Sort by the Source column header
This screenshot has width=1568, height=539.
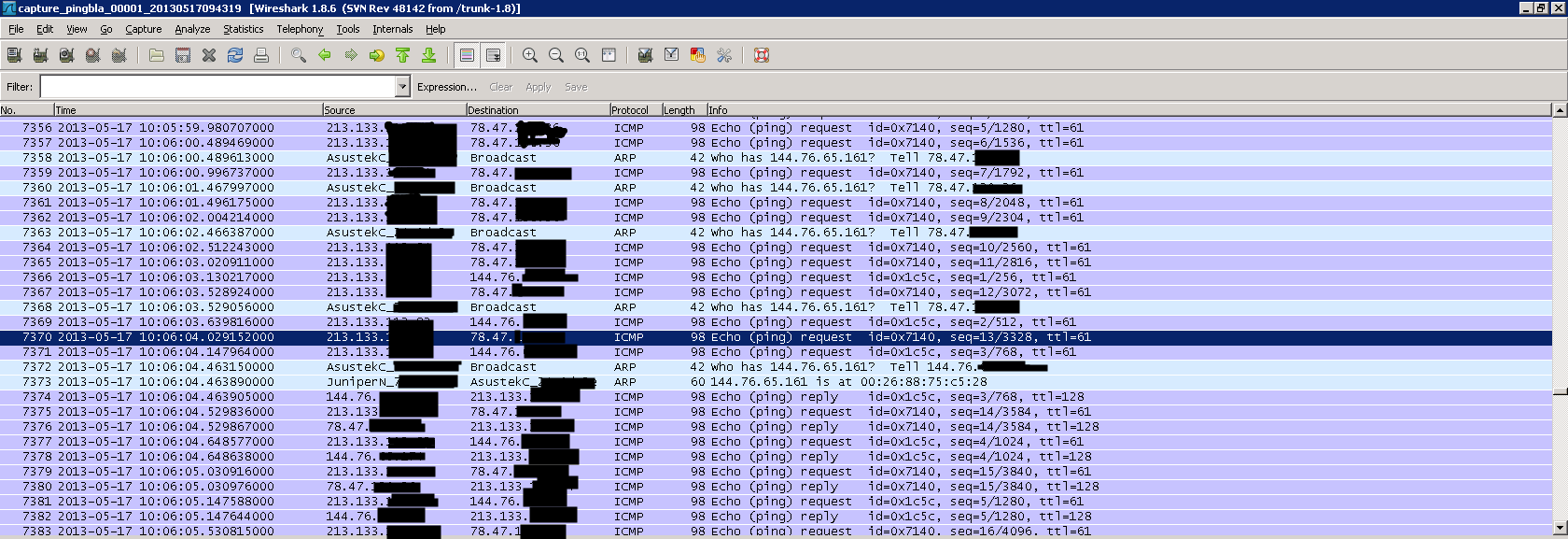(x=395, y=110)
